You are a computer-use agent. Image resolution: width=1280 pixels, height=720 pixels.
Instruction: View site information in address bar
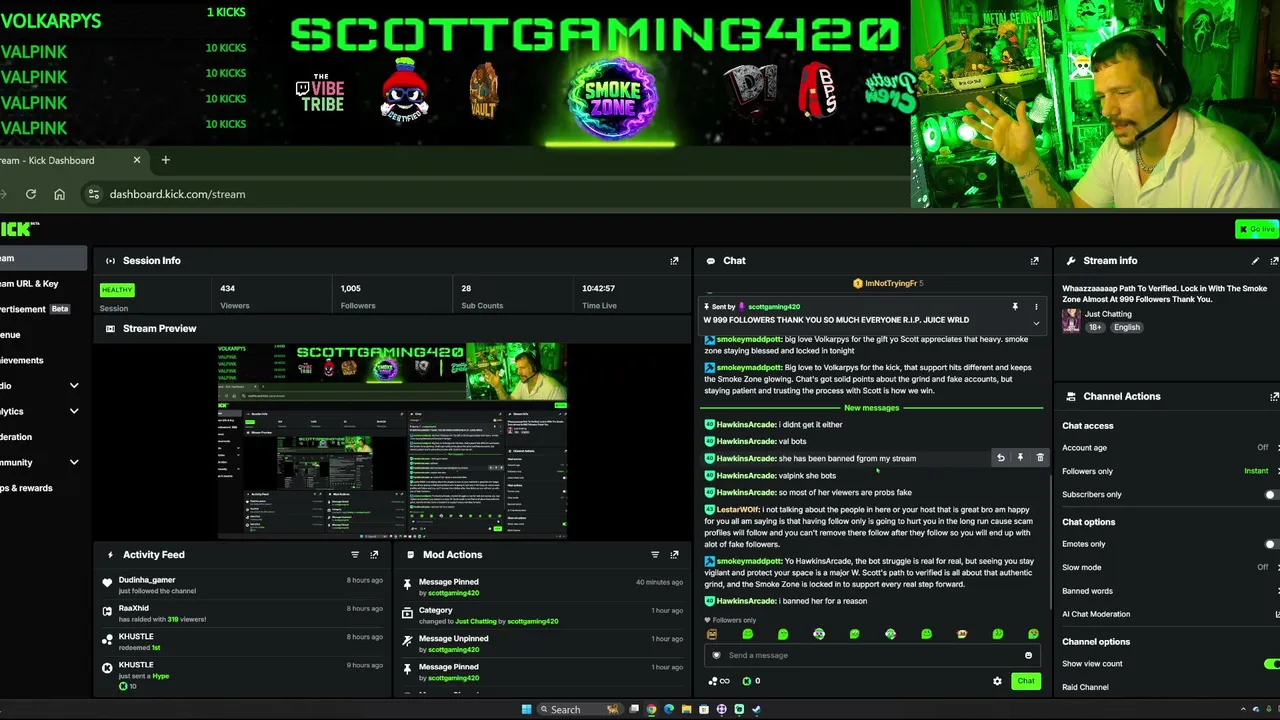pyautogui.click(x=93, y=194)
